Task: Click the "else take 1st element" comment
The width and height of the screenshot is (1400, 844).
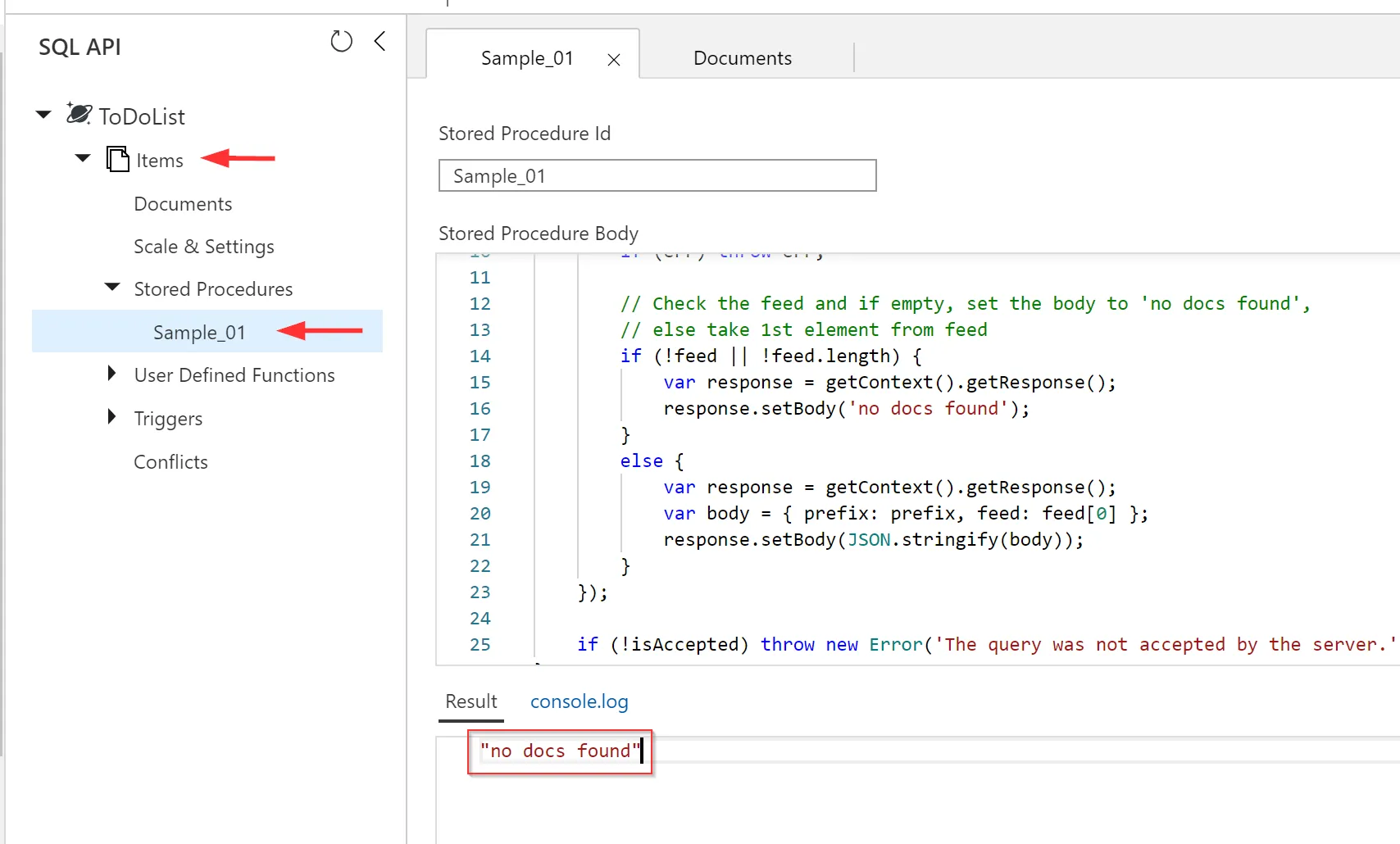Action: point(804,330)
